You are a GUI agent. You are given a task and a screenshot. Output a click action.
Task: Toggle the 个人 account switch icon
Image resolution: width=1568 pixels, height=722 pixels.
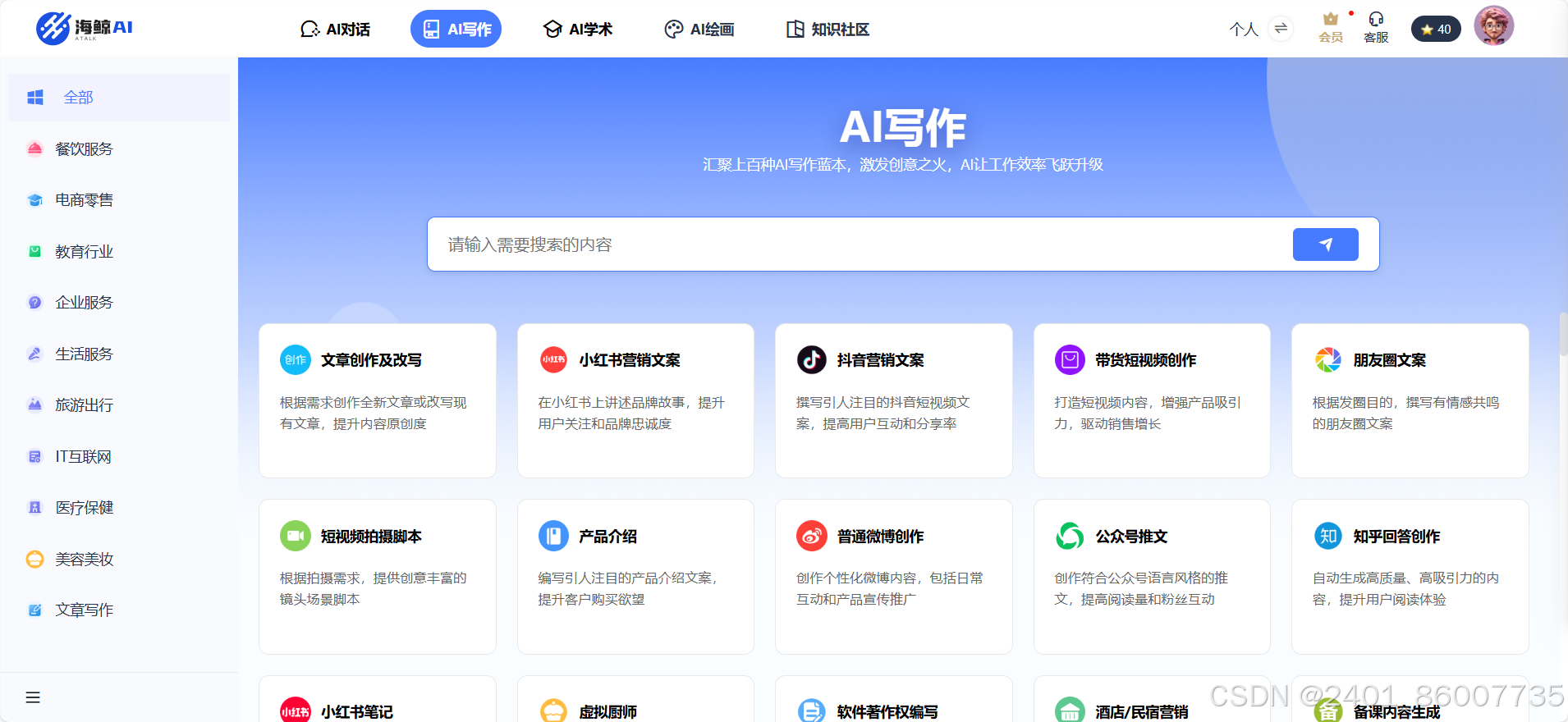tap(1281, 29)
